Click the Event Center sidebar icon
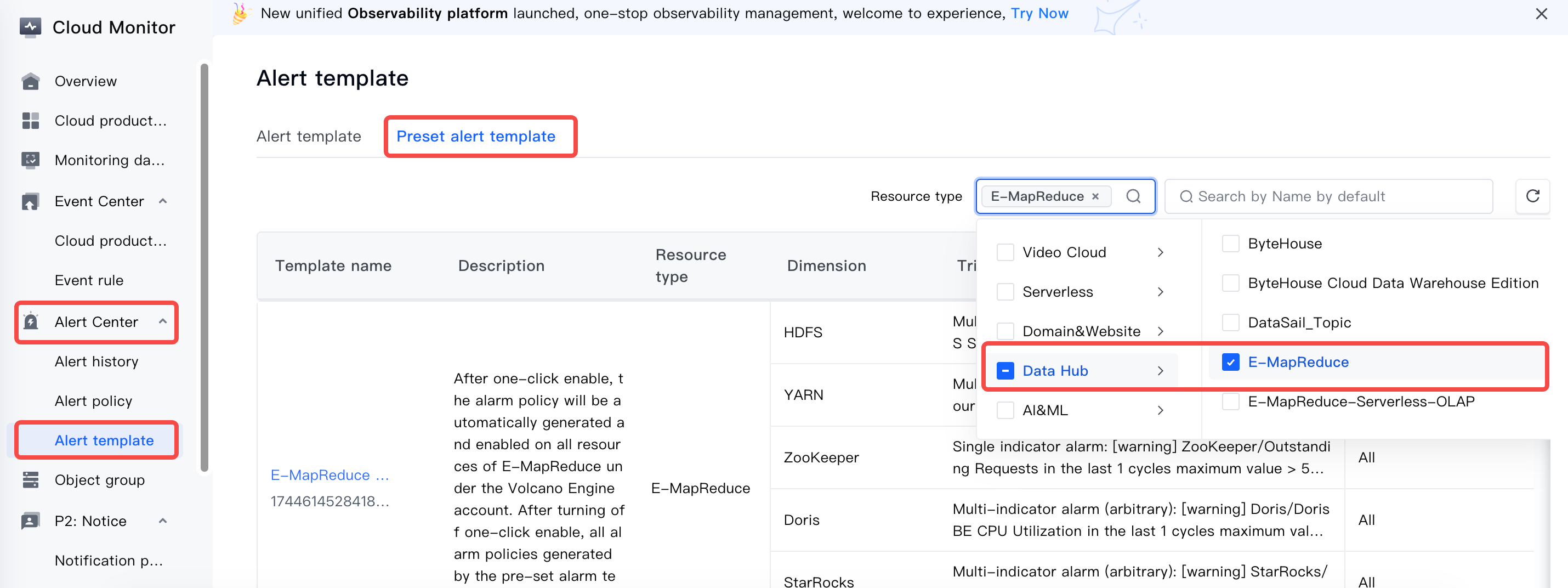 pyautogui.click(x=31, y=201)
